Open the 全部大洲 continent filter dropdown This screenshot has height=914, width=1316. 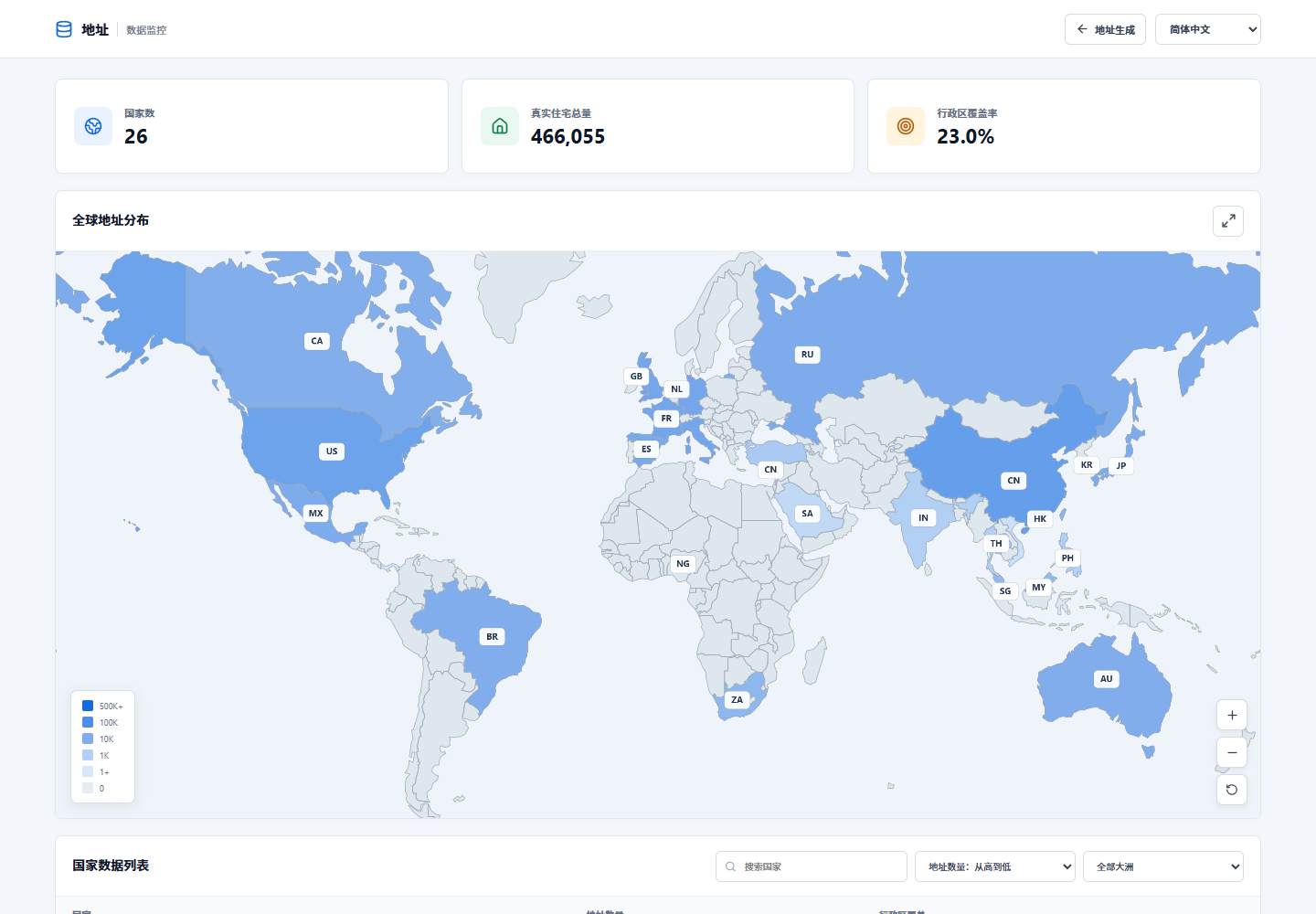[1163, 866]
